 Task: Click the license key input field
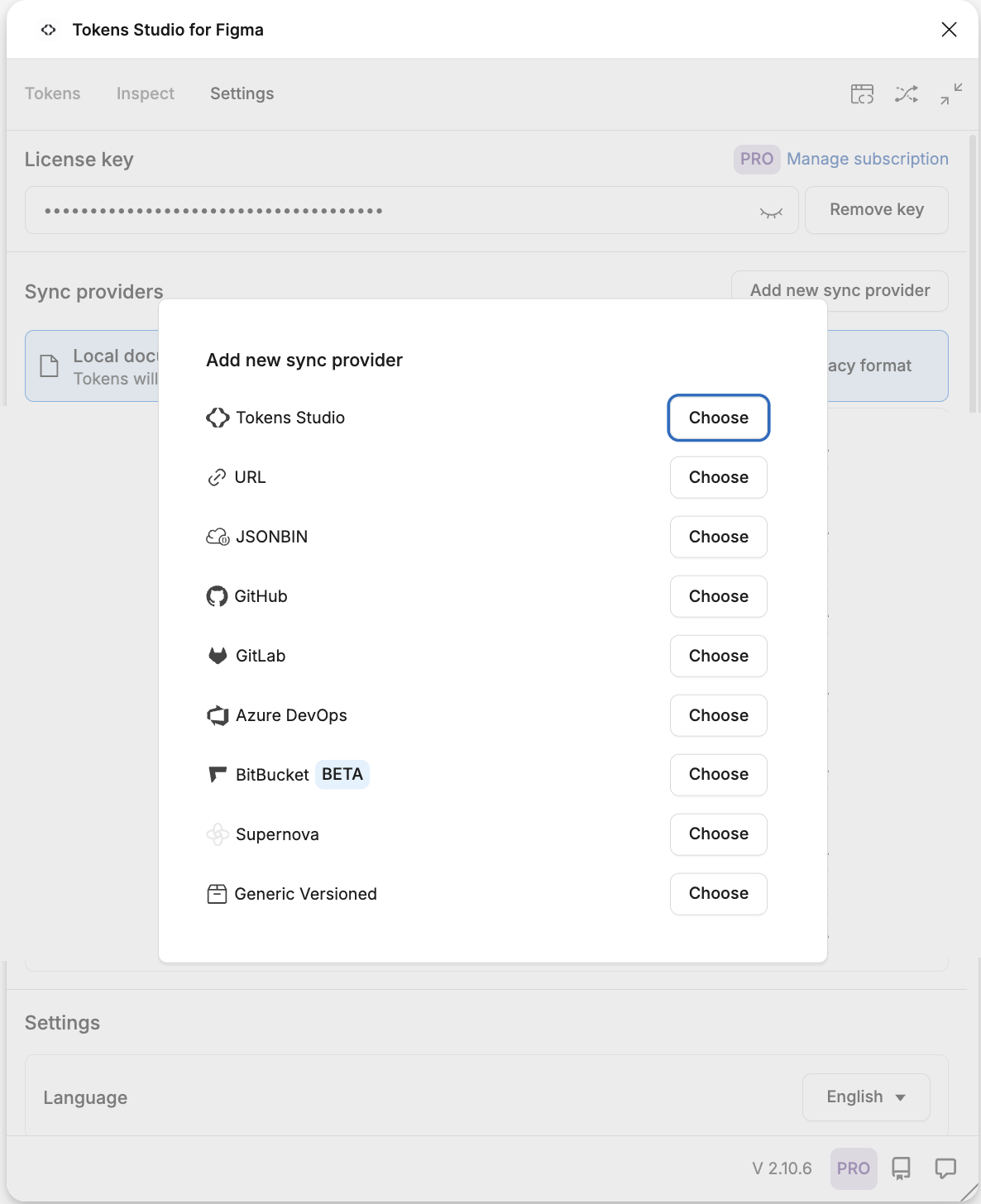click(x=411, y=210)
